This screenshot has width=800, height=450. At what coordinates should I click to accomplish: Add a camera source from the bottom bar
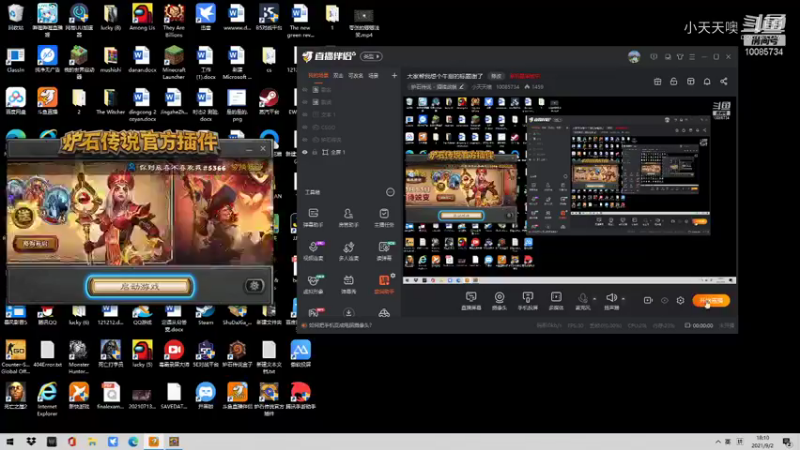pyautogui.click(x=499, y=301)
